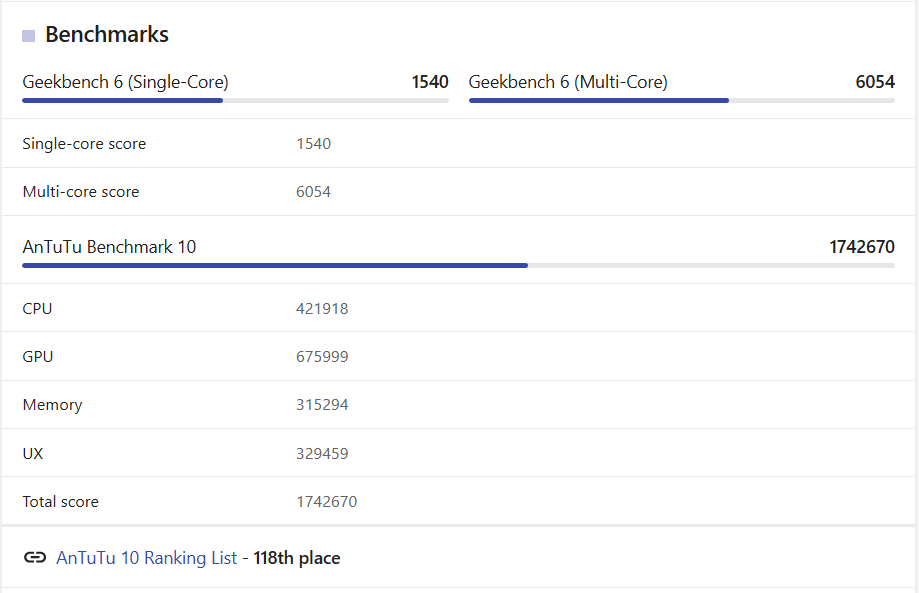Screen dimensions: 919x593
Task: Click the UX row label
Action: coord(33,454)
